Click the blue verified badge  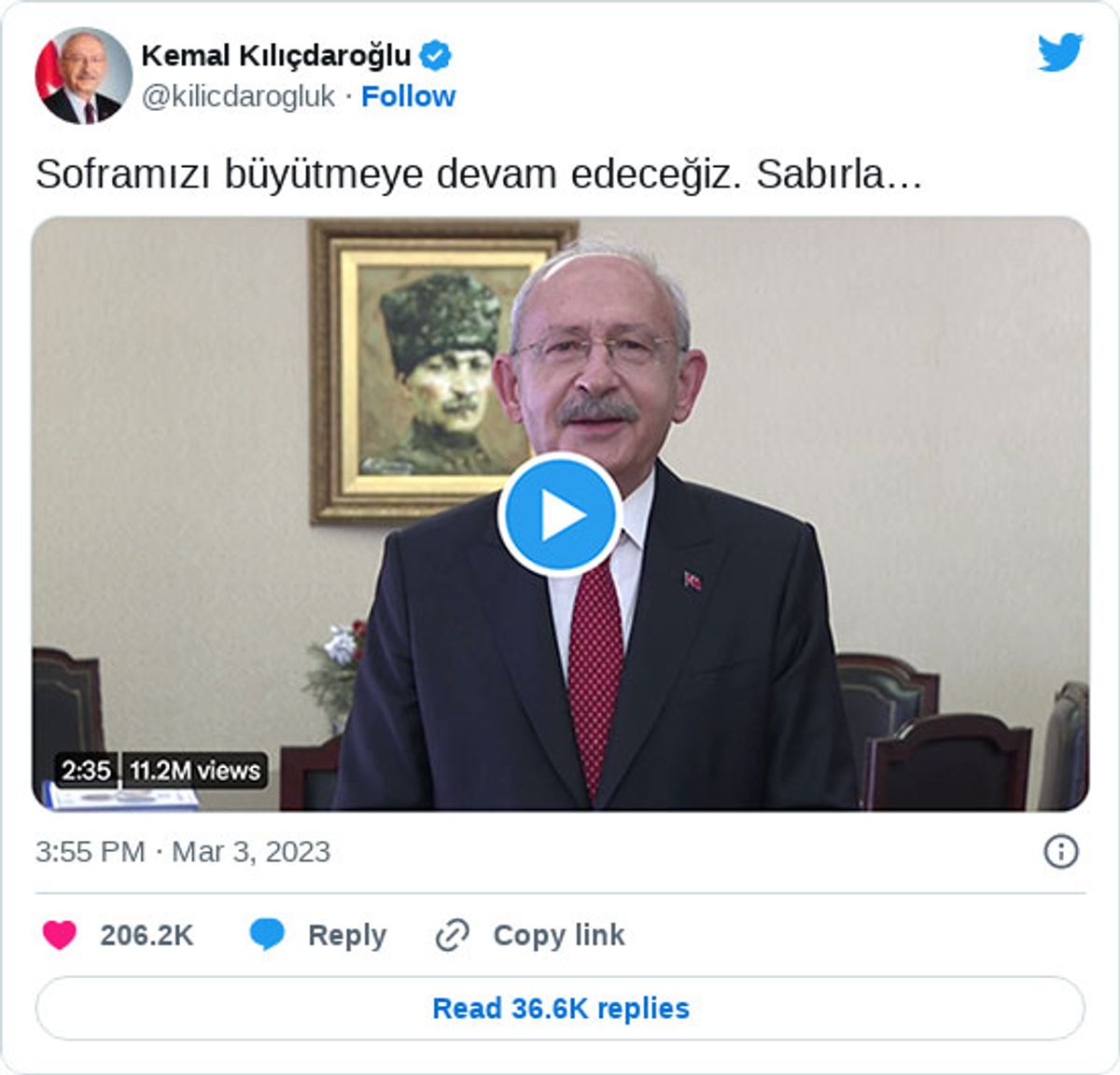(x=435, y=56)
